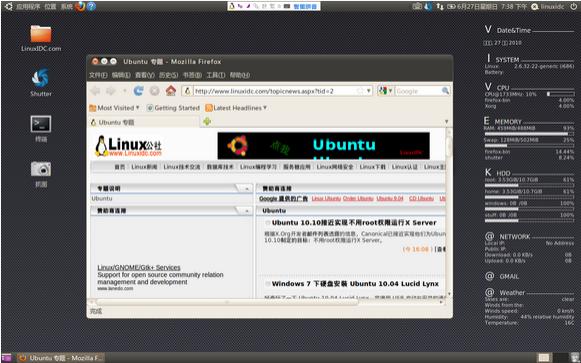This screenshot has height=363, width=581.
Task: Open a new tab with the green plus icon
Action: click(x=207, y=121)
